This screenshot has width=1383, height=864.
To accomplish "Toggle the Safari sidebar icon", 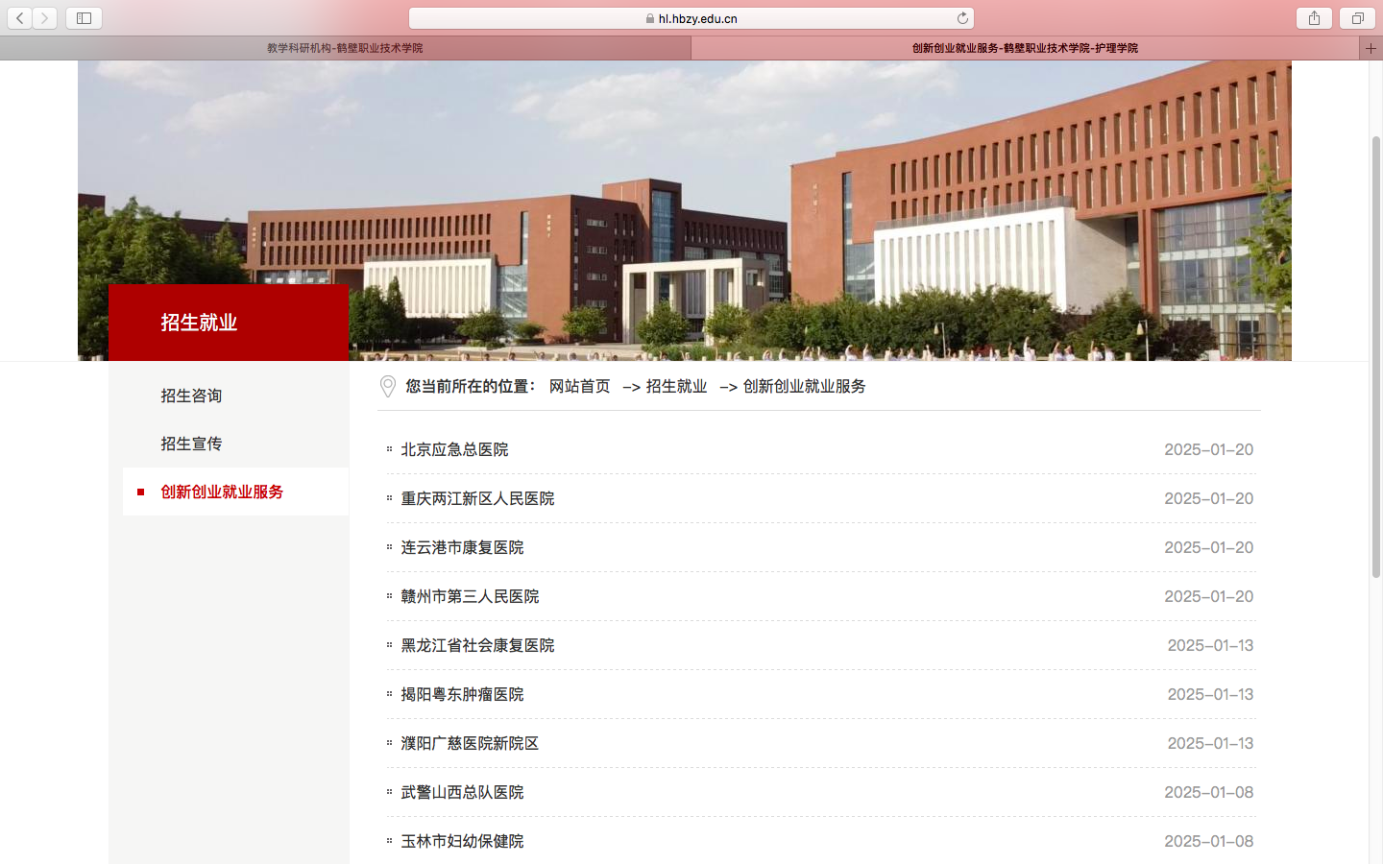I will [84, 18].
